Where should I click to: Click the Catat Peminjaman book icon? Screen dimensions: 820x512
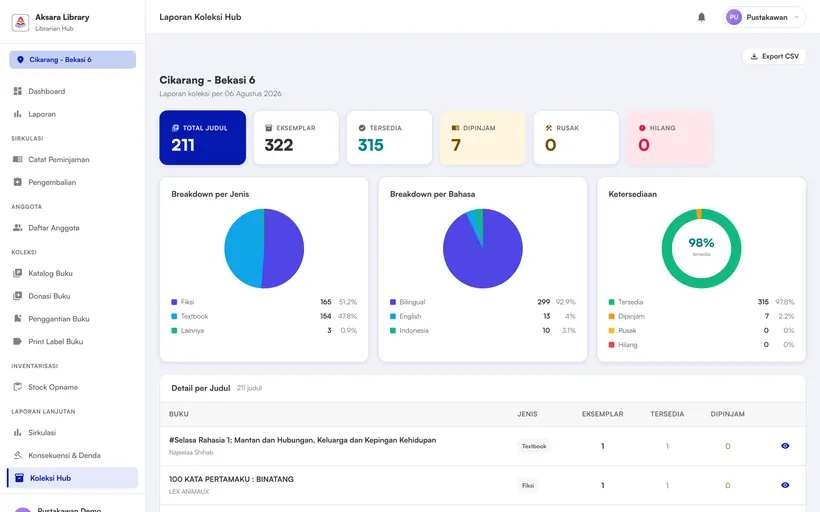pyautogui.click(x=17, y=160)
